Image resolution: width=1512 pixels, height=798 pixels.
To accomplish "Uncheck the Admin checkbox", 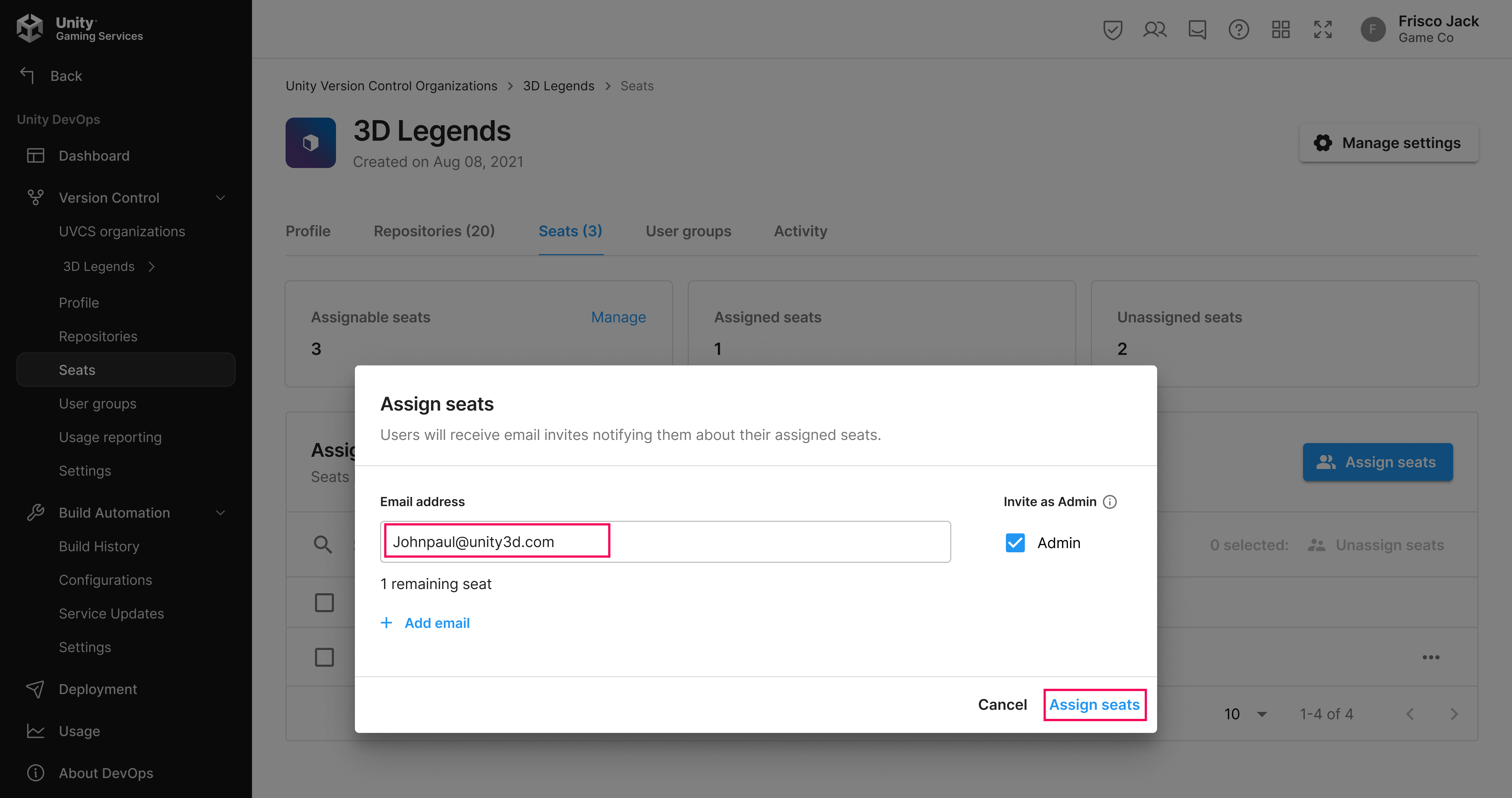I will [1015, 543].
